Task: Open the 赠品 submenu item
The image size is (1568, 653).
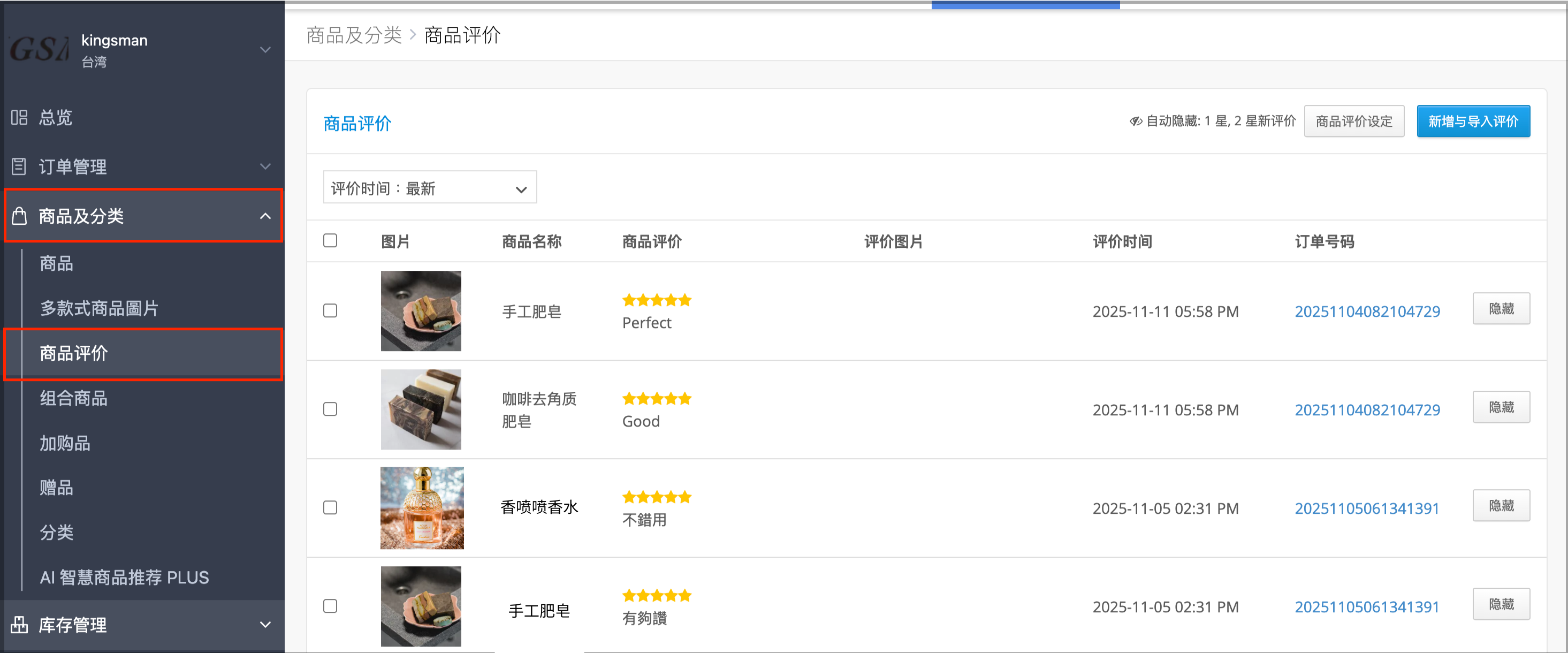Action: (x=57, y=488)
